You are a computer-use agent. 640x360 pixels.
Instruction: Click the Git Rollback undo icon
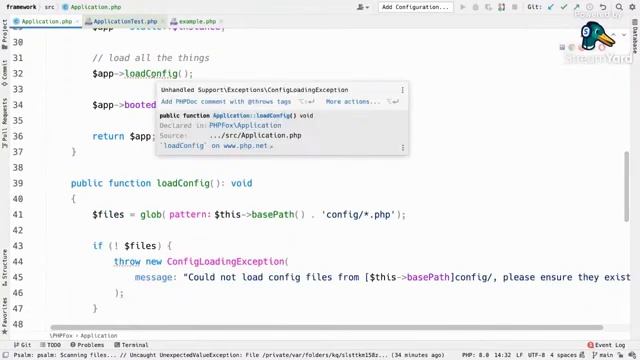(x=603, y=7)
